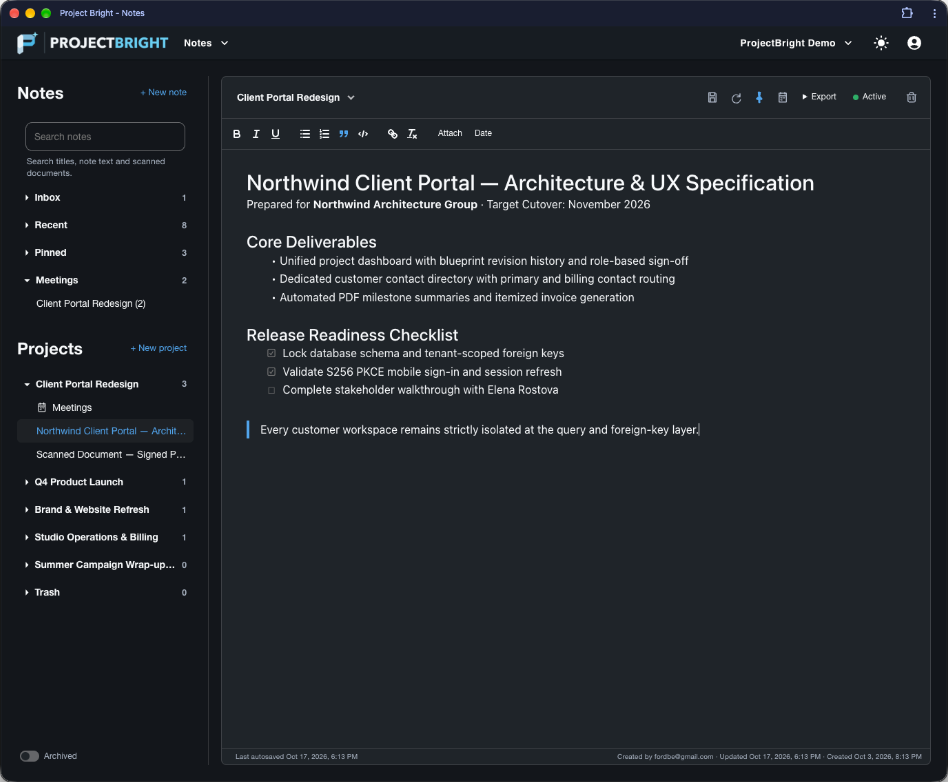Click the Date button in toolbar

coord(483,133)
